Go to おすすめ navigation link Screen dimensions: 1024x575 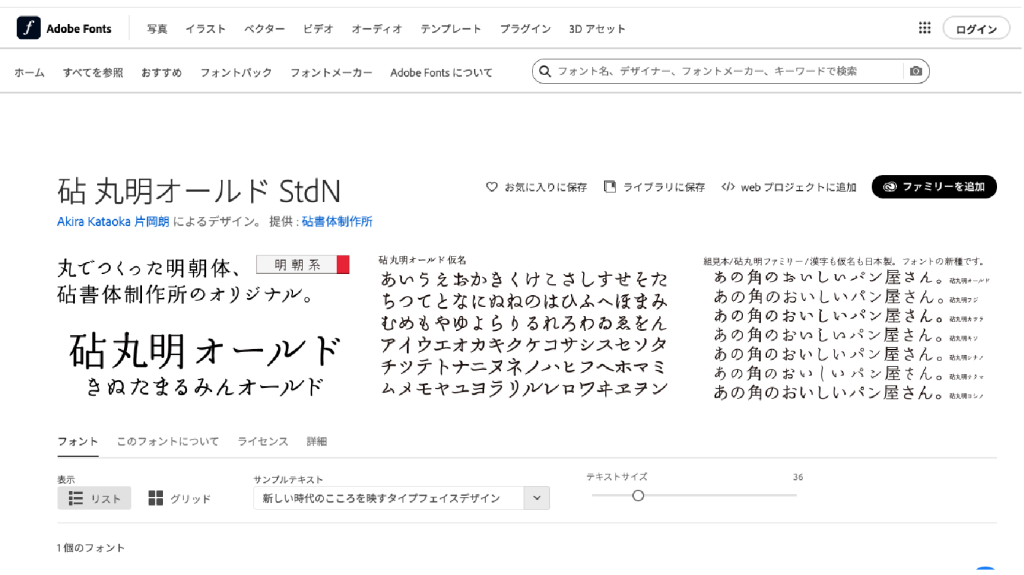pyautogui.click(x=161, y=73)
